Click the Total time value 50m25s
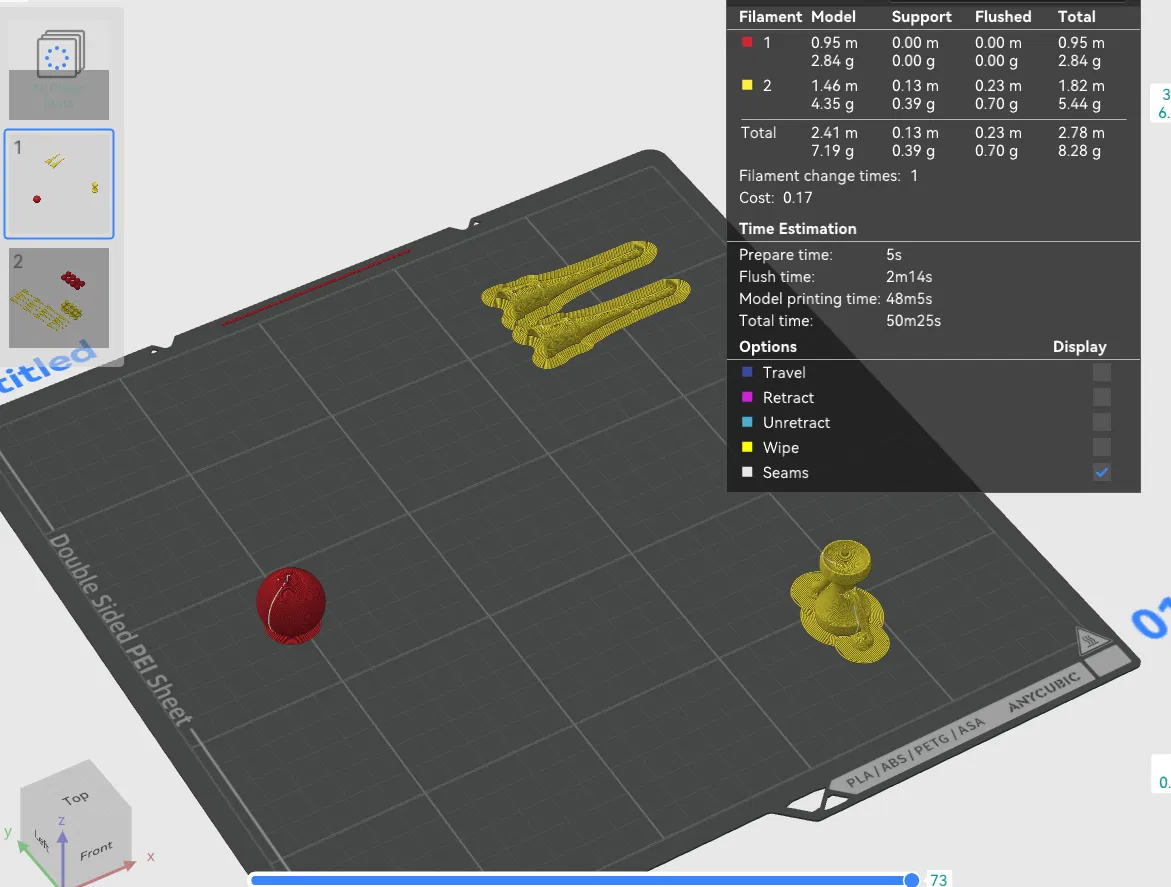 [x=913, y=320]
